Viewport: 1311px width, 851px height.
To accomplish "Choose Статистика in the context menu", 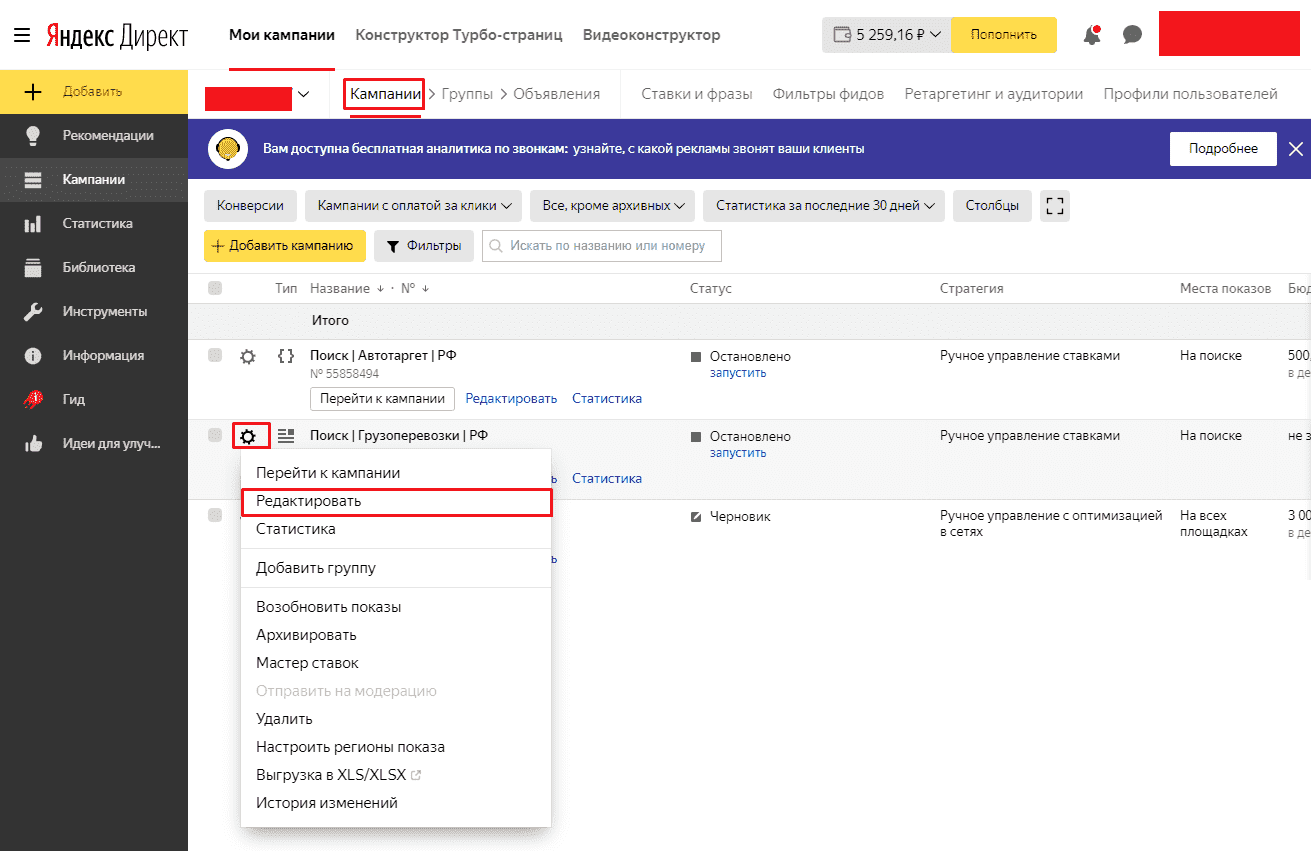I will (396, 529).
